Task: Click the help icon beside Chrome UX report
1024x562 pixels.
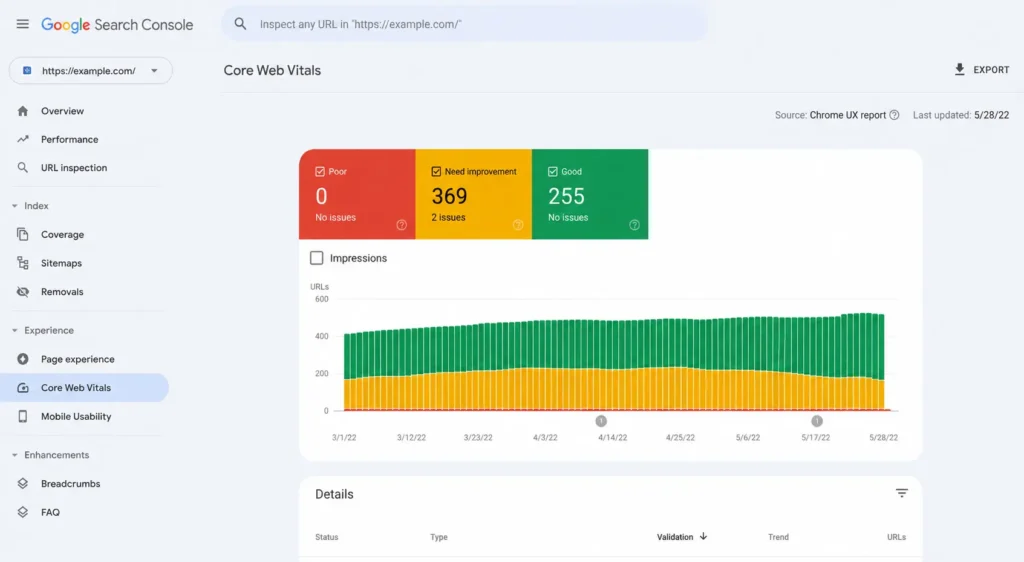Action: (894, 115)
